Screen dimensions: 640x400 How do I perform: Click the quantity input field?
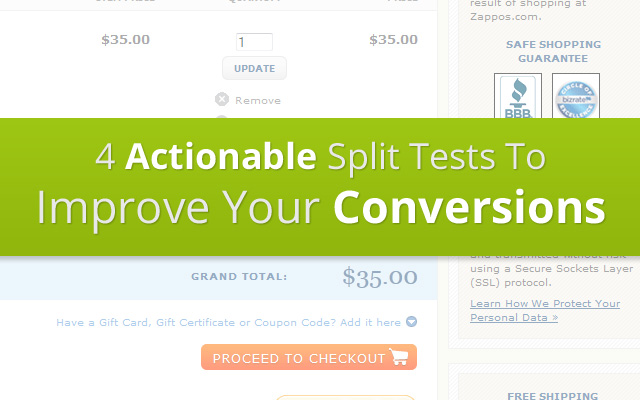click(253, 42)
